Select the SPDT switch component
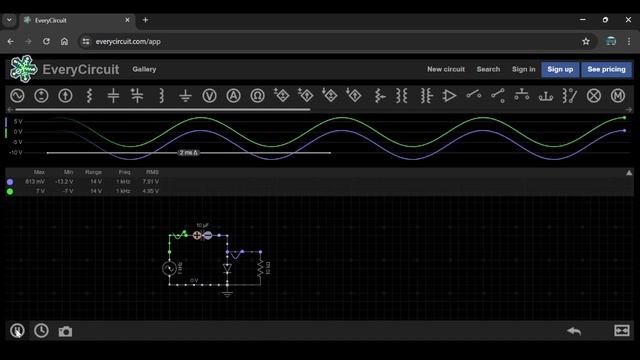The height and width of the screenshot is (360, 640). (498, 96)
